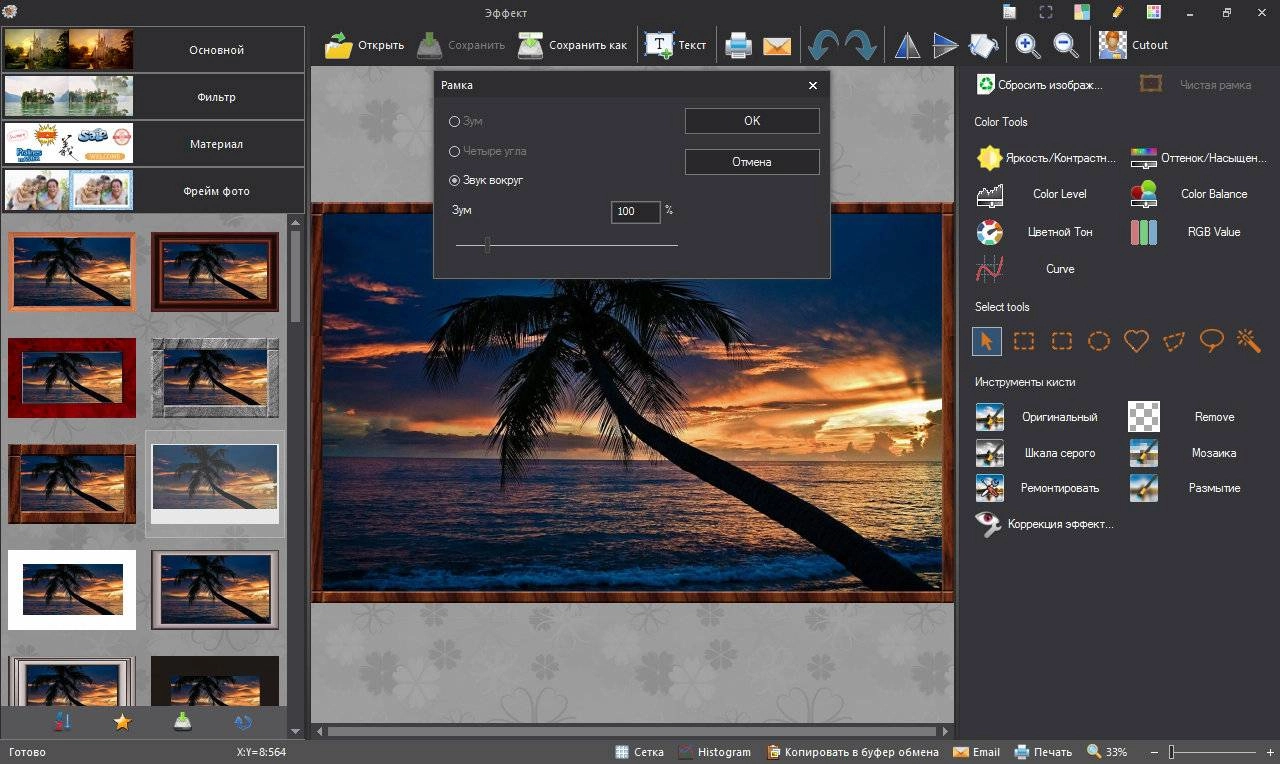Switch to Основной tab
The width and height of the screenshot is (1280, 764).
(x=153, y=49)
